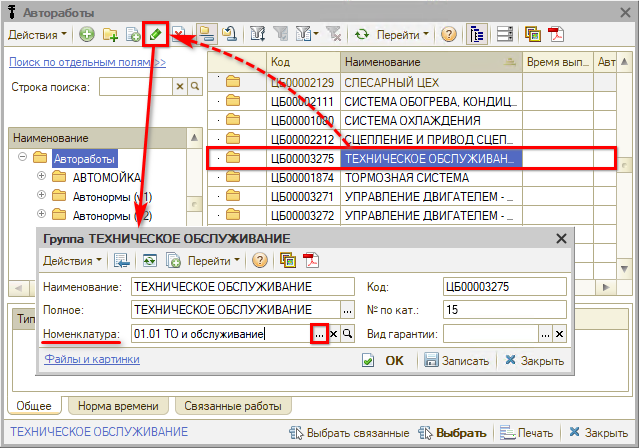Image resolution: width=639 pixels, height=448 pixels.
Task: Click the table scroll-down arrow
Action: 624,269
